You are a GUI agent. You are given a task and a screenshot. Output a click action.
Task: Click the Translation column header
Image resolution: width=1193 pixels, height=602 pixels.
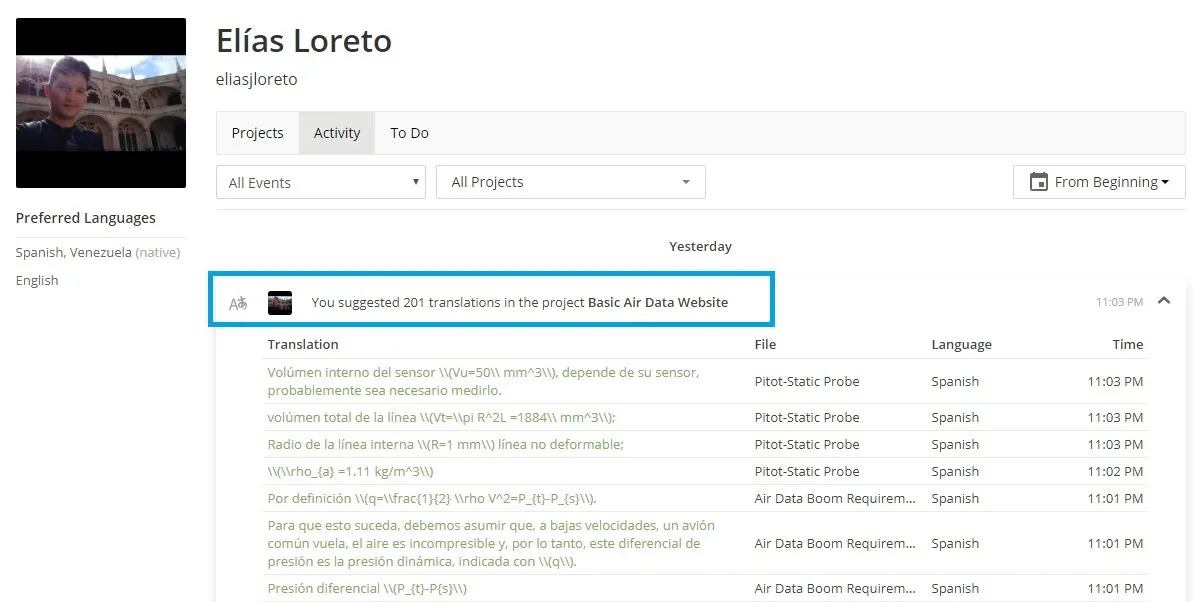[x=303, y=345]
